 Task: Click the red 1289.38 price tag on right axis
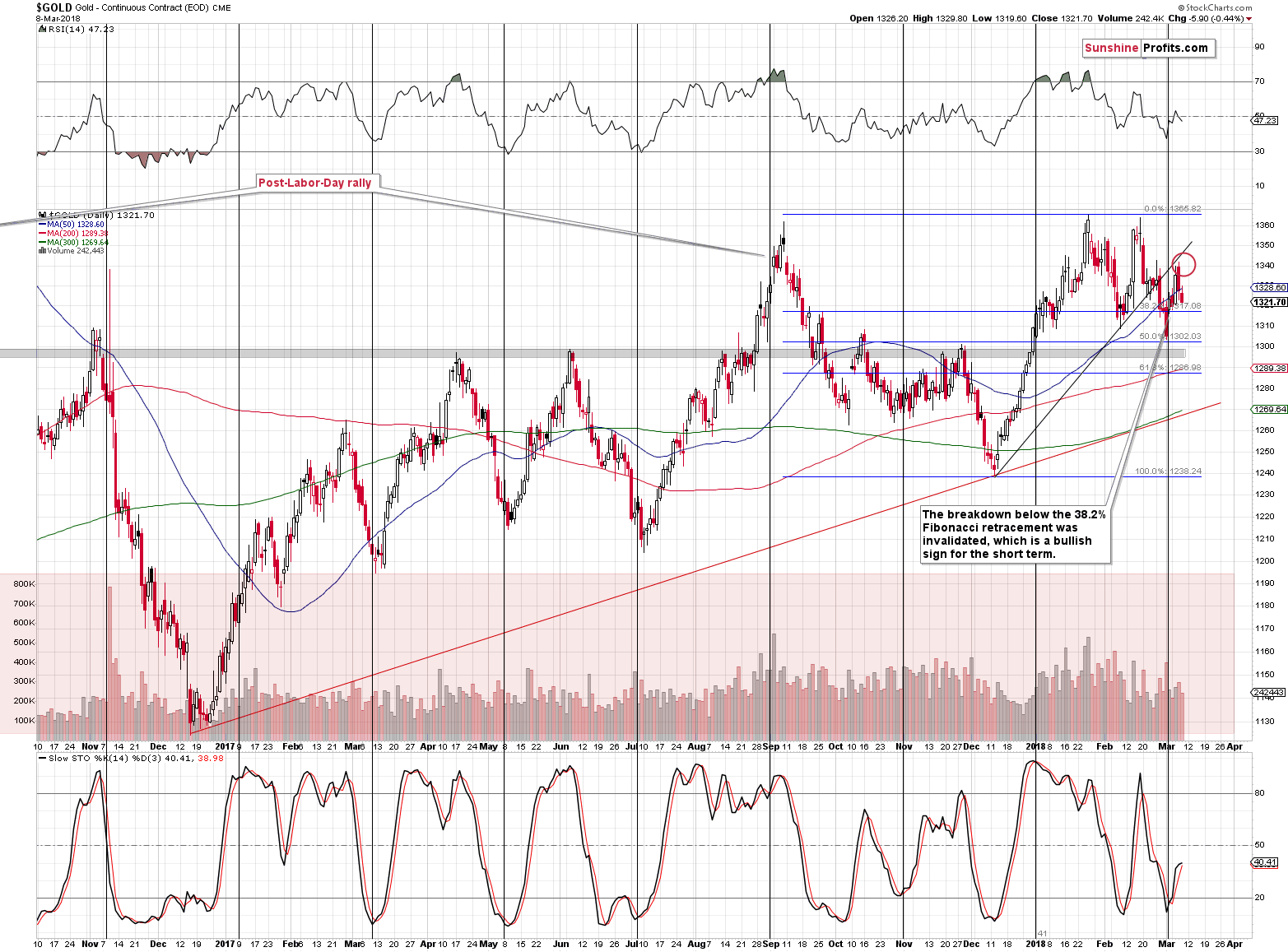1270,368
